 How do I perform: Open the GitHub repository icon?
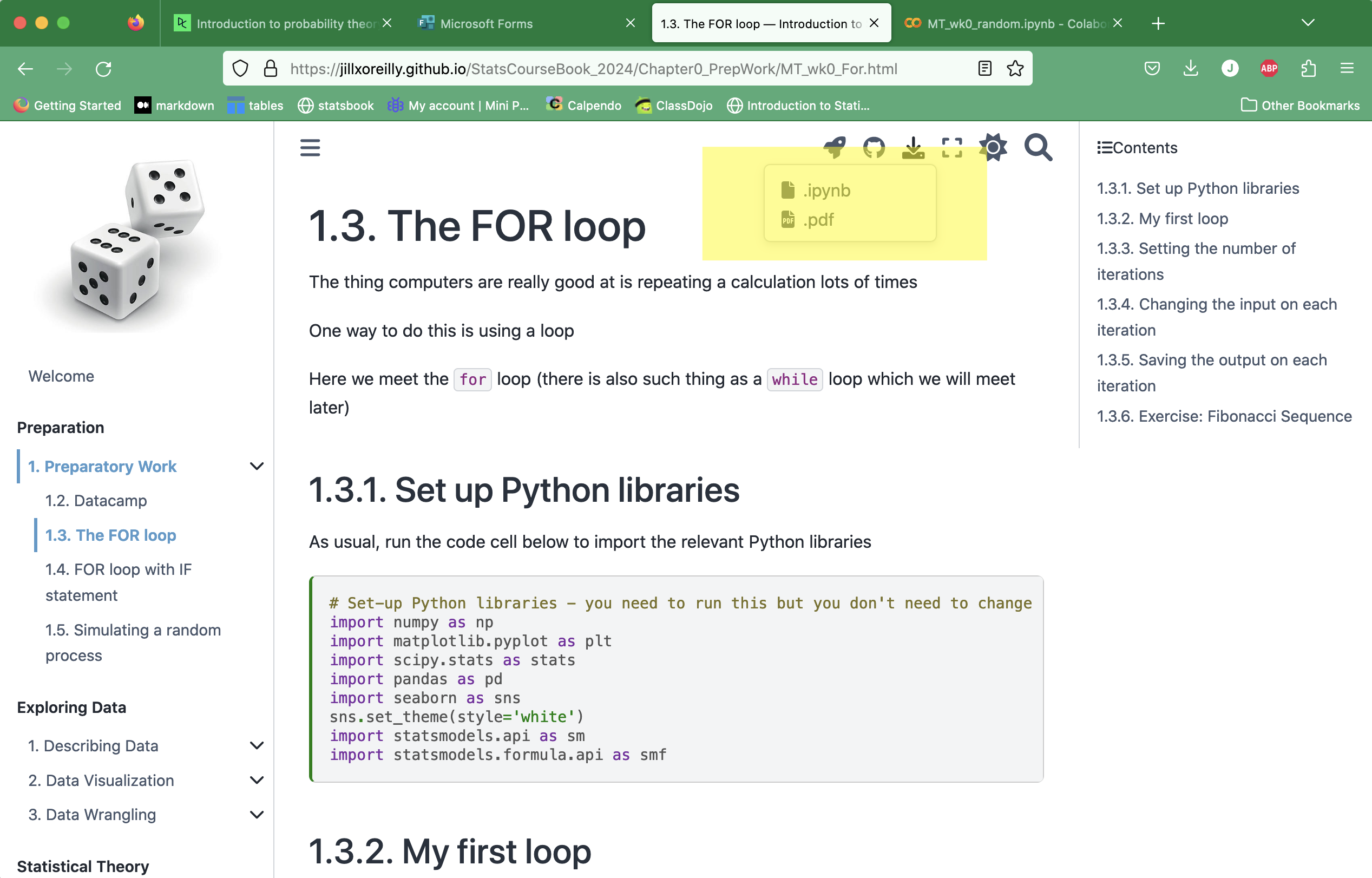(x=873, y=148)
